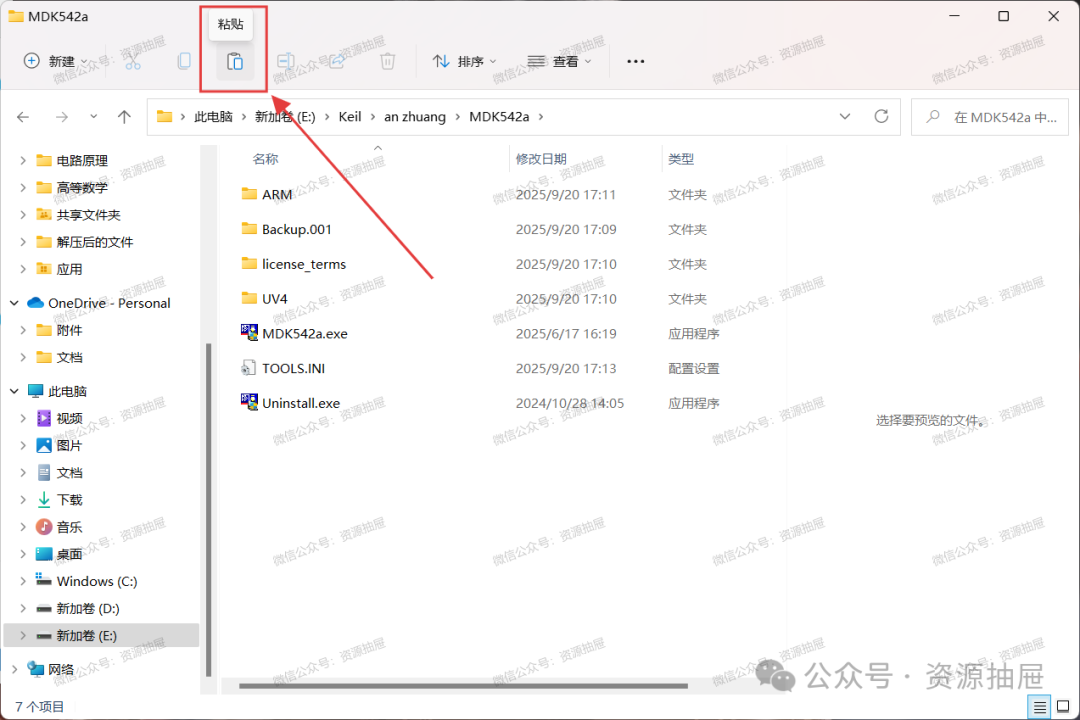Open 音乐 in the sidebar
1080x720 pixels.
pyautogui.click(x=69, y=527)
